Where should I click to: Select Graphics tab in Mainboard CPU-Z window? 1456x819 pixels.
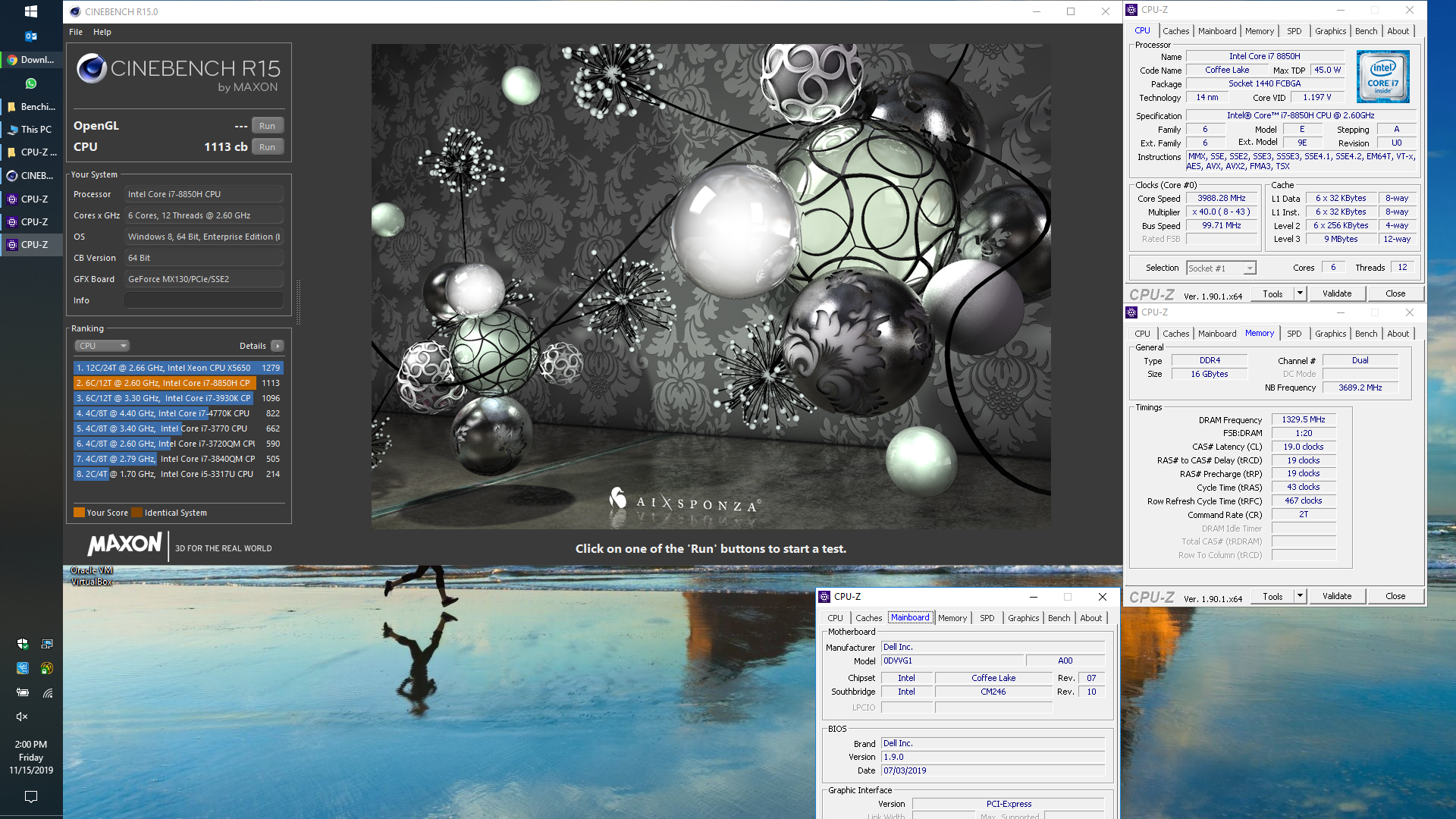pyautogui.click(x=1023, y=618)
